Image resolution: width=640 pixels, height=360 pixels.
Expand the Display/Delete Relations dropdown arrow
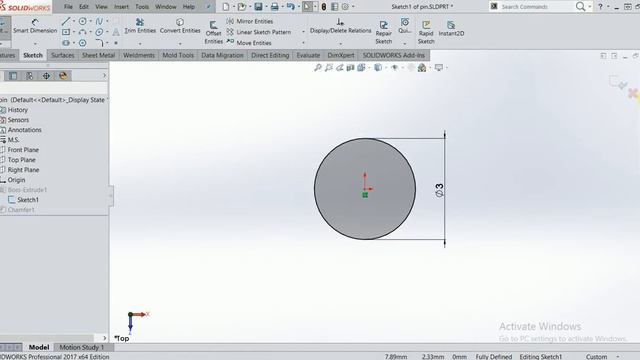pyautogui.click(x=340, y=43)
